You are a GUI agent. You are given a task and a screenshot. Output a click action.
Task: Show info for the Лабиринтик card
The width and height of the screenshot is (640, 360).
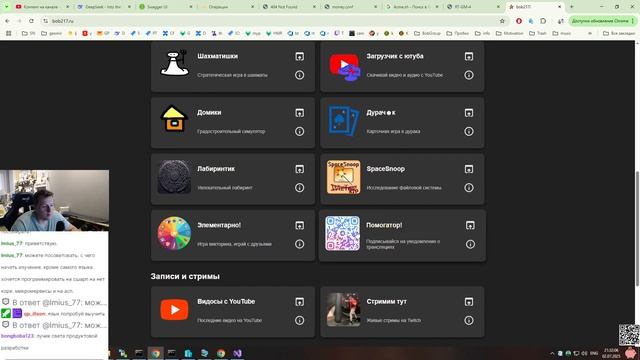tap(300, 188)
